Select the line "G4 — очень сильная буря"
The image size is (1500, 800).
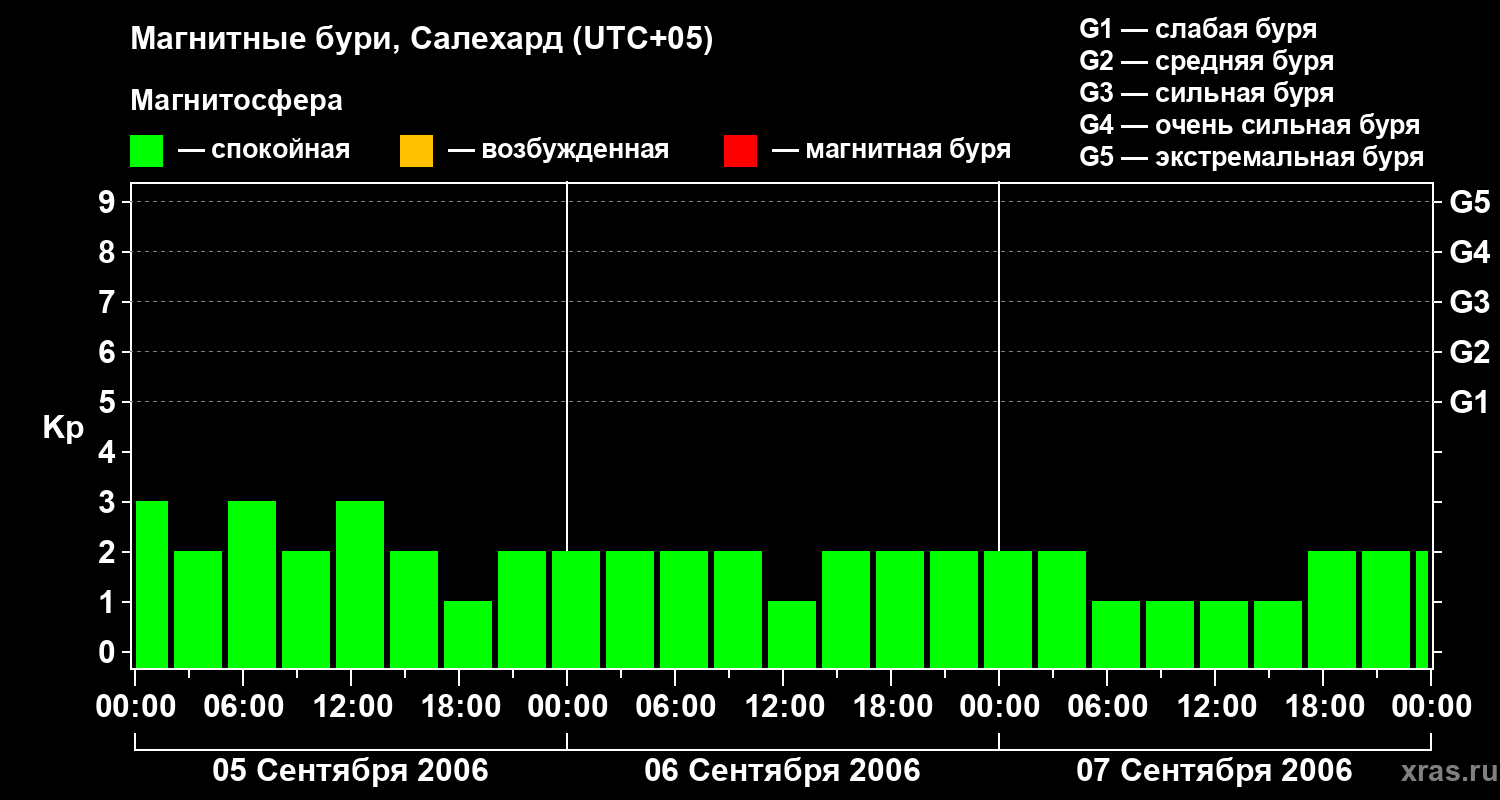click(1250, 125)
